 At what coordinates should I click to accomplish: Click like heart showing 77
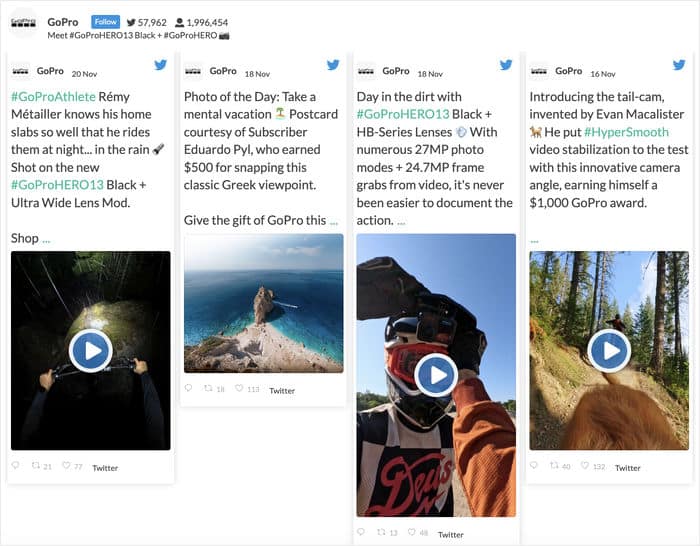pyautogui.click(x=66, y=465)
